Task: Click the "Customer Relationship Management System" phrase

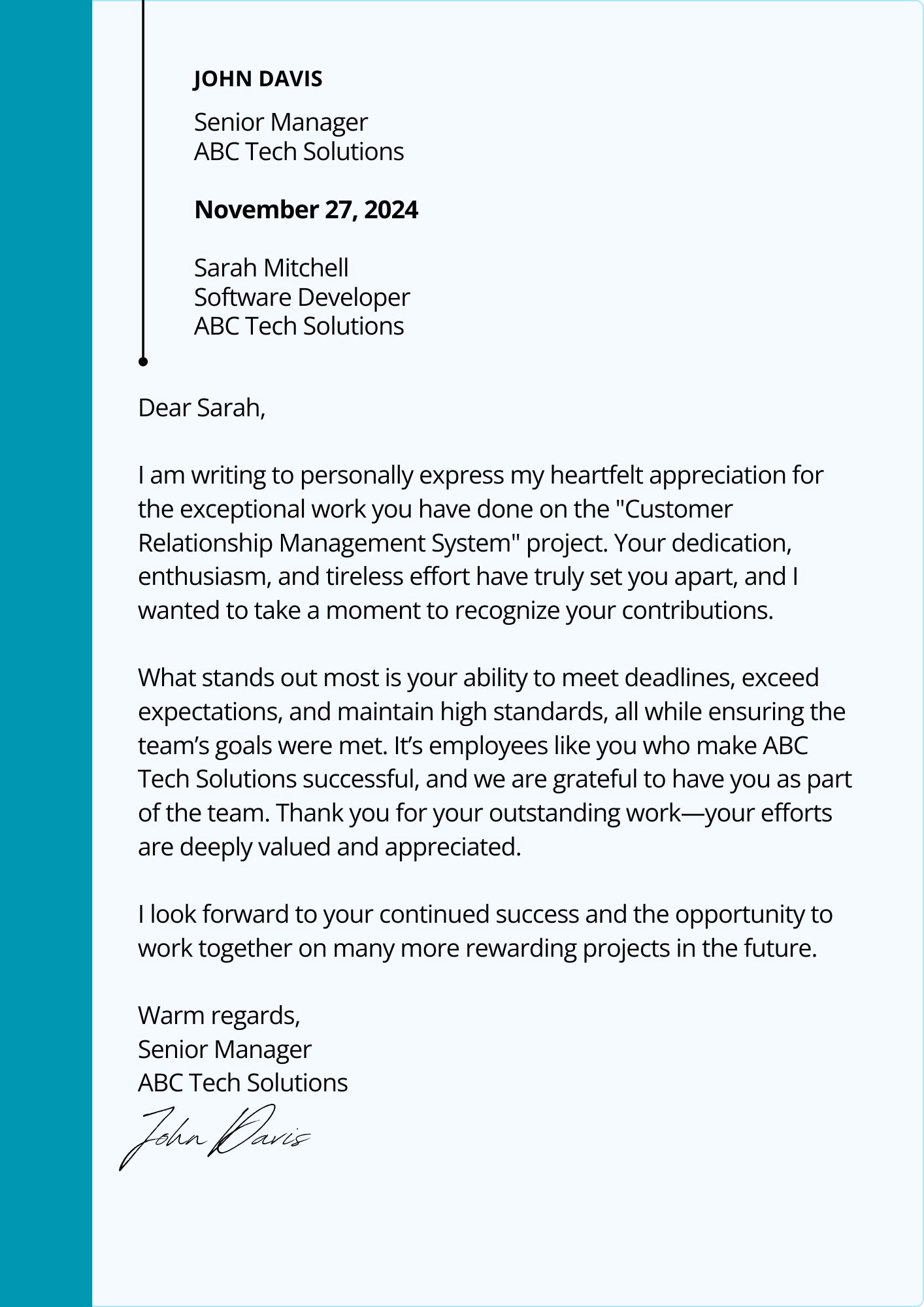Action: 435,526
